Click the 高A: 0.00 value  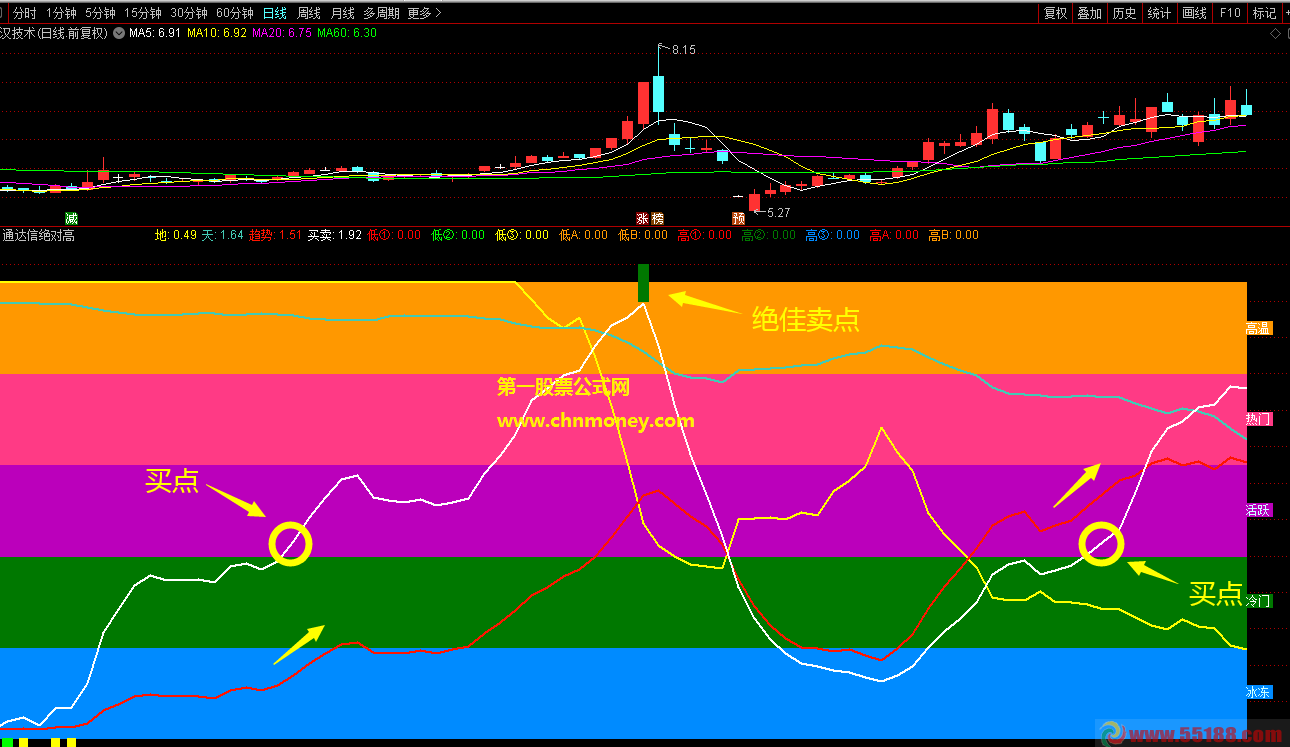tap(894, 236)
